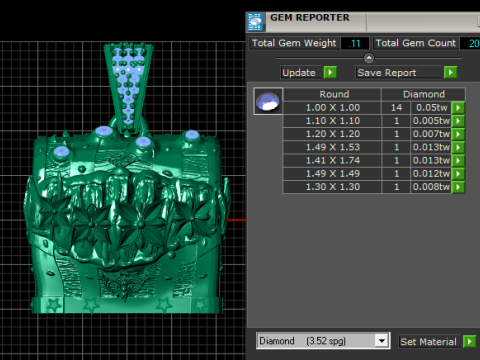Collapse the panel using the round up-arrow
480x360 pixels.
pos(369,58)
